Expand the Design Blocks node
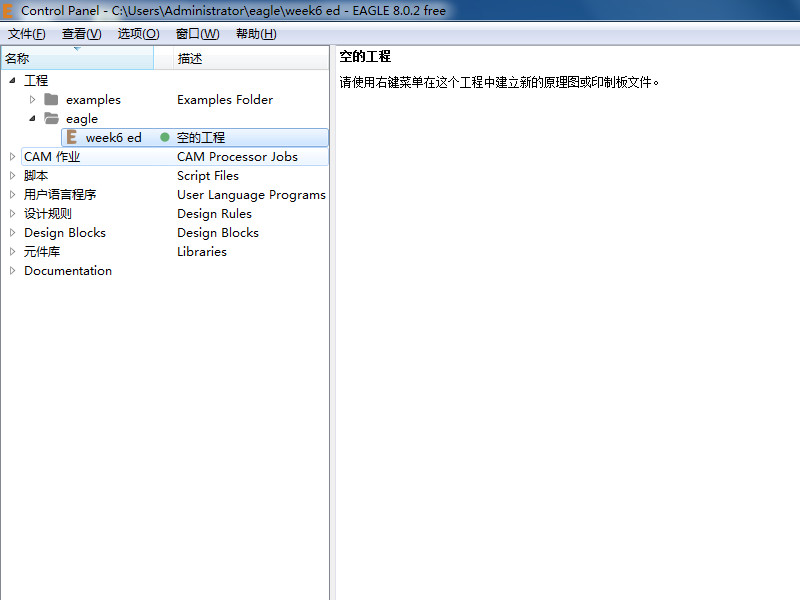This screenshot has height=600, width=800. [x=12, y=233]
